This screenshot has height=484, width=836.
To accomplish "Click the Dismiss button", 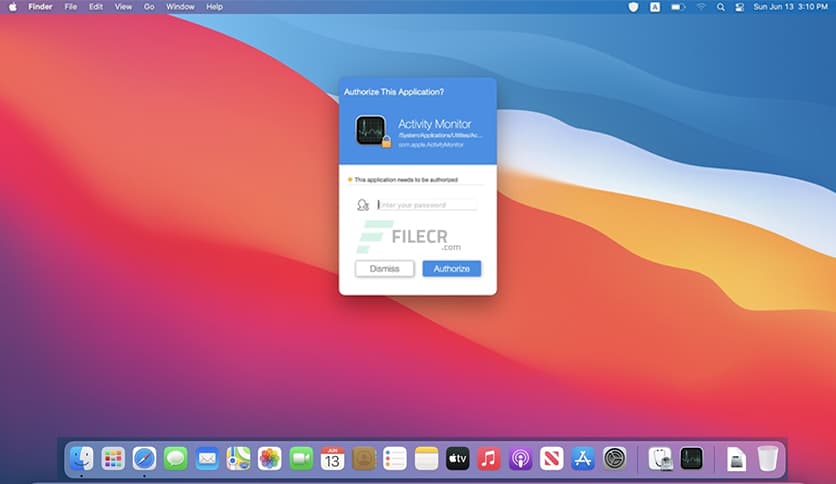I will pyautogui.click(x=384, y=269).
